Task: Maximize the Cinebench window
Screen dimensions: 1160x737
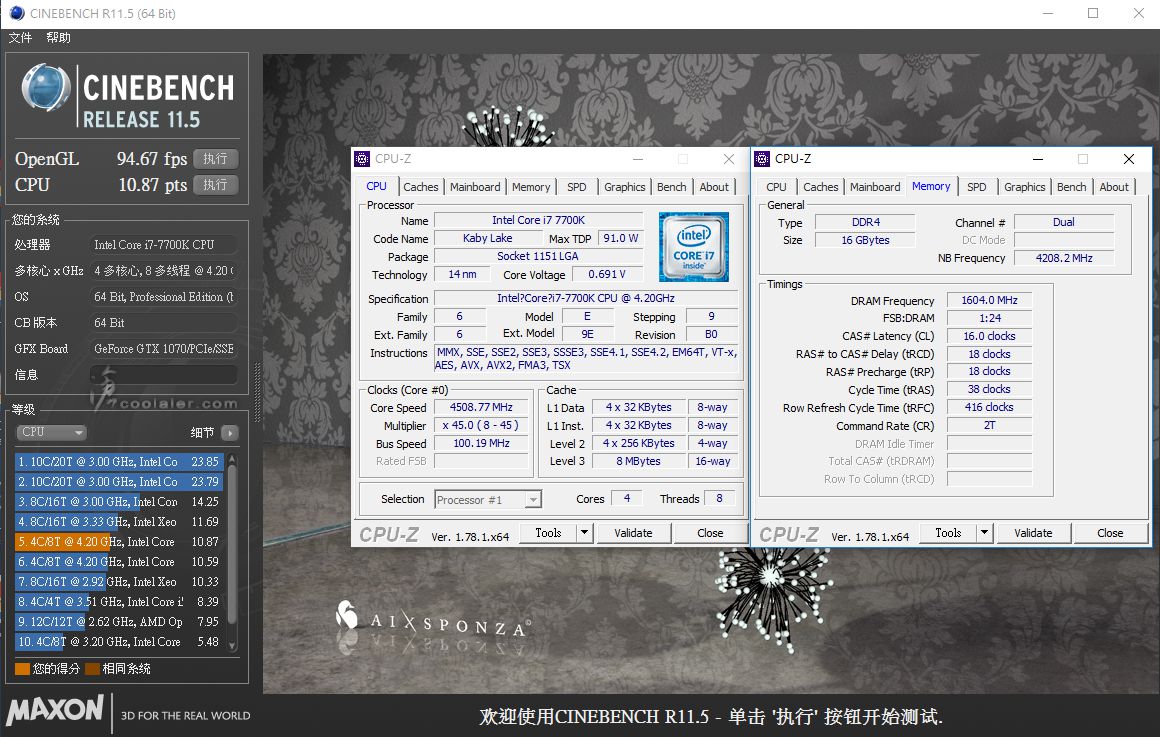Action: (x=1093, y=13)
